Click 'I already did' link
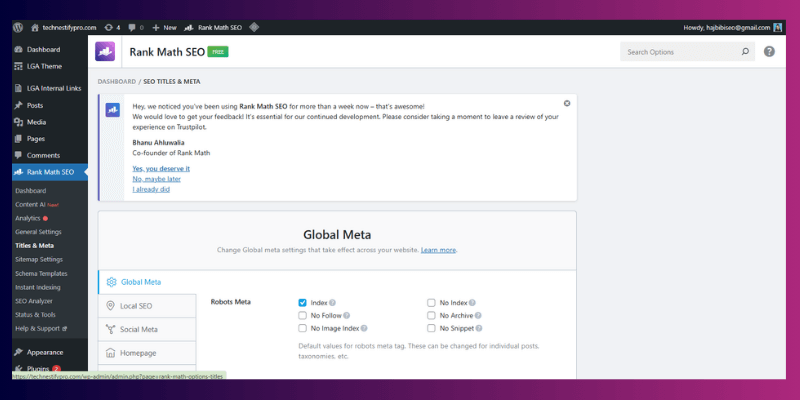 (151, 189)
